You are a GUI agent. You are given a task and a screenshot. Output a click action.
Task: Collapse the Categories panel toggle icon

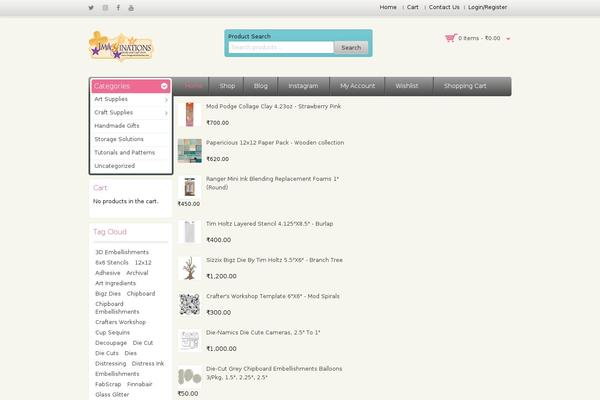164,86
